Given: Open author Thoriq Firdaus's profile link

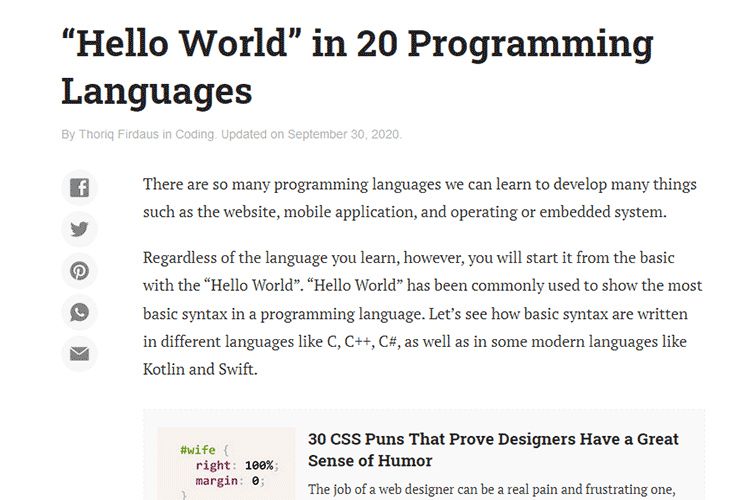Looking at the screenshot, I should 120,134.
